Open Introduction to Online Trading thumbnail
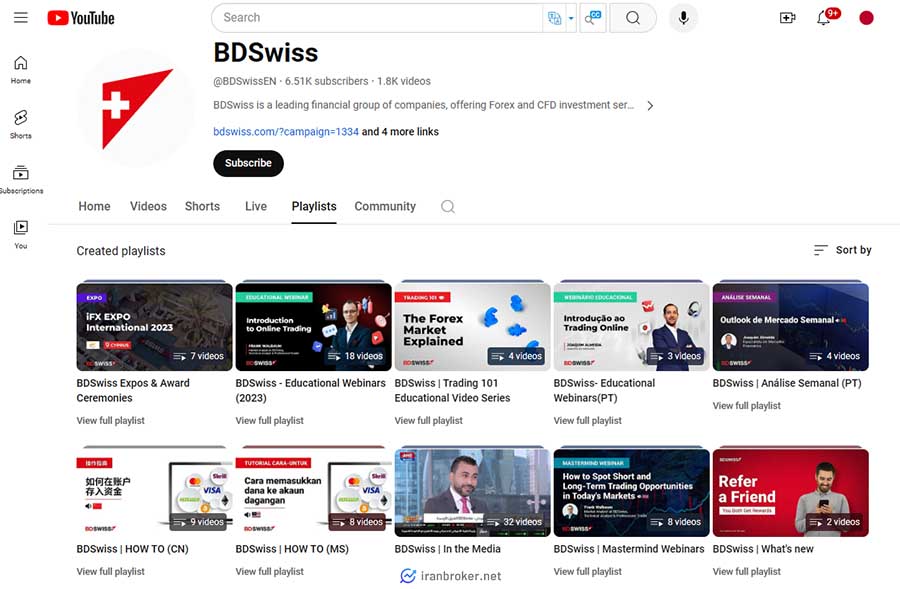Screen dimensions: 900x589 click(313, 327)
